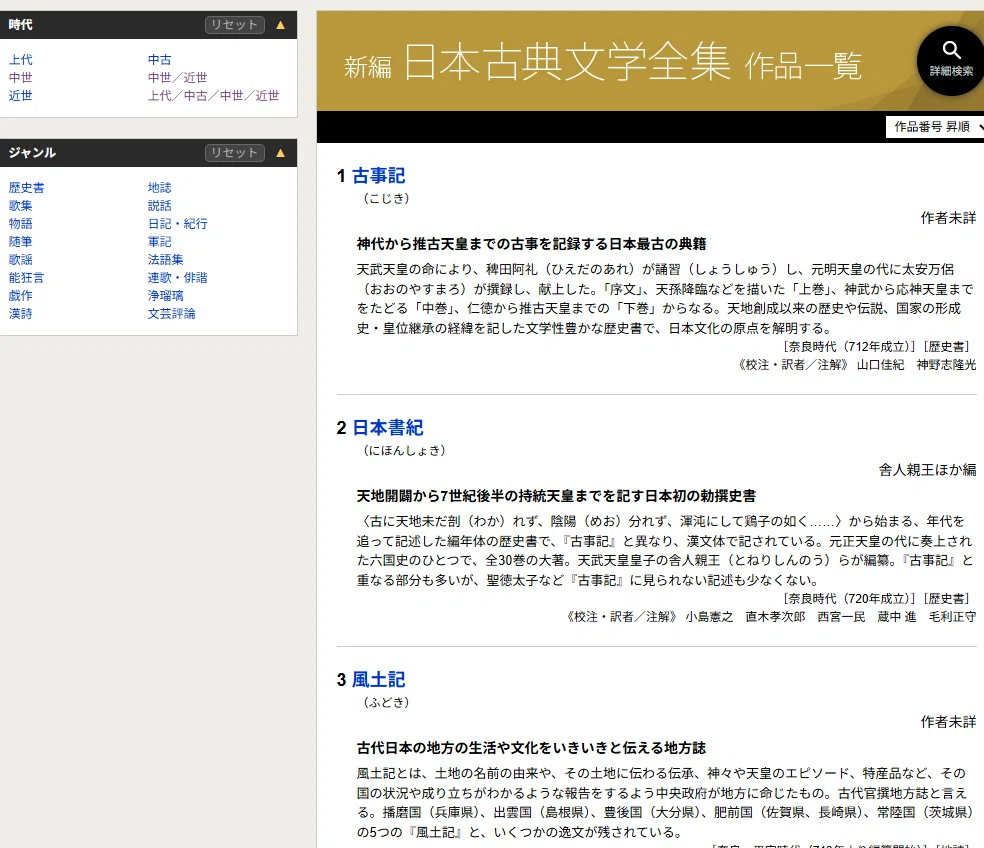Click the reading （こじき）
This screenshot has height=848, width=984.
tap(386, 198)
